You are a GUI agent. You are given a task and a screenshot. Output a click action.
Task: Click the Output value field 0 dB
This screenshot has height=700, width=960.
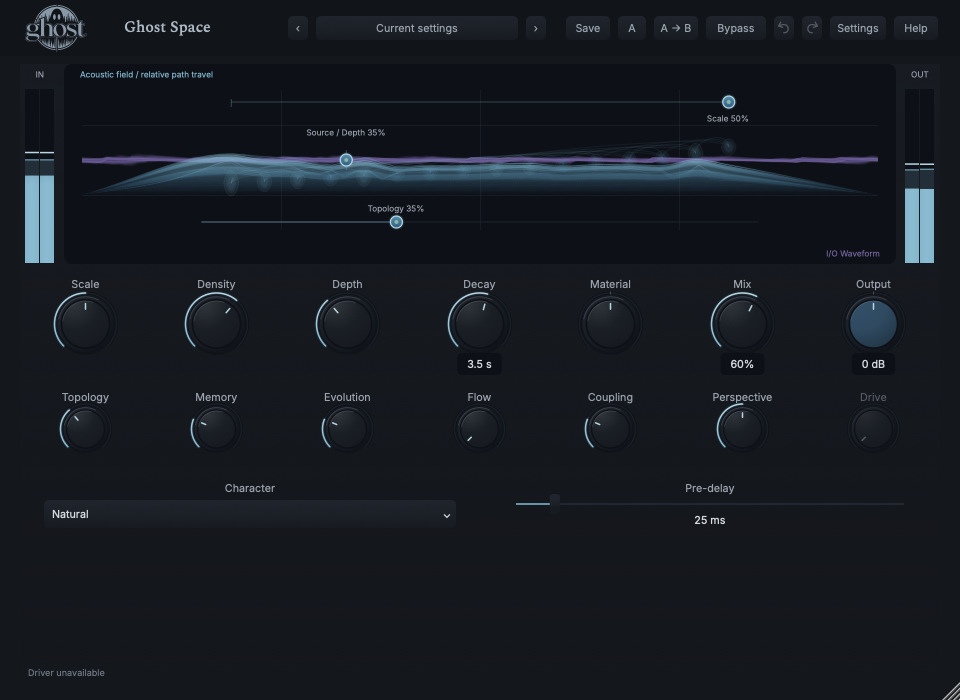tap(873, 364)
